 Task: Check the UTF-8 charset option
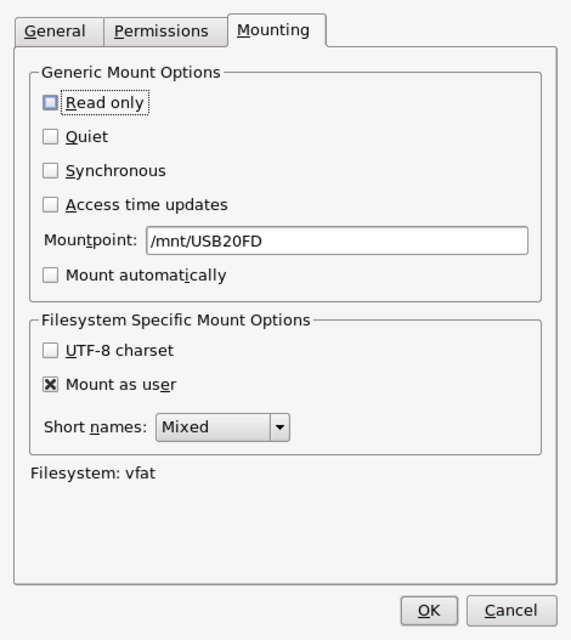point(50,350)
